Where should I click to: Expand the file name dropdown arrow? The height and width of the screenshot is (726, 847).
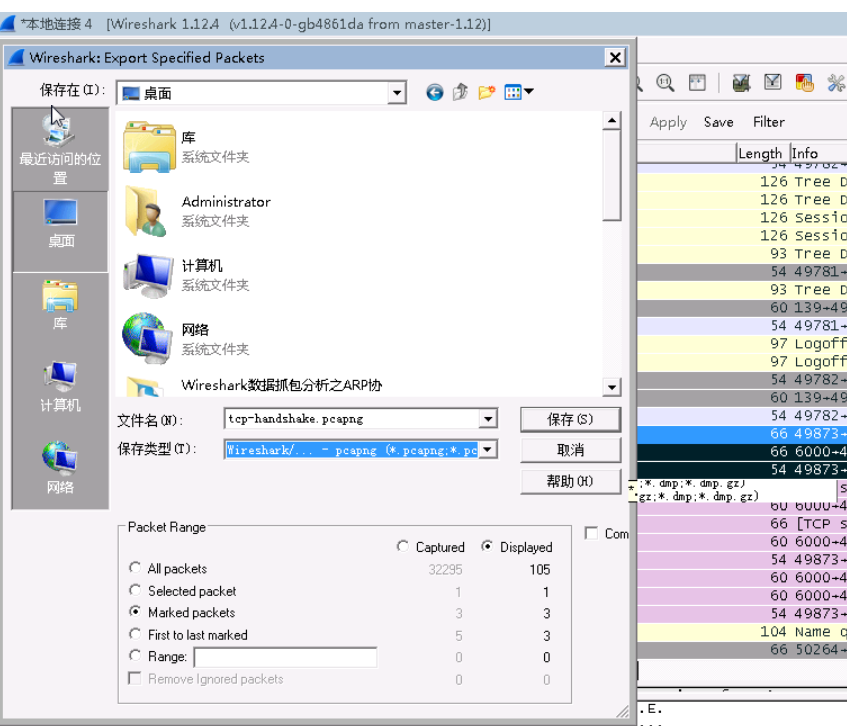coord(488,419)
